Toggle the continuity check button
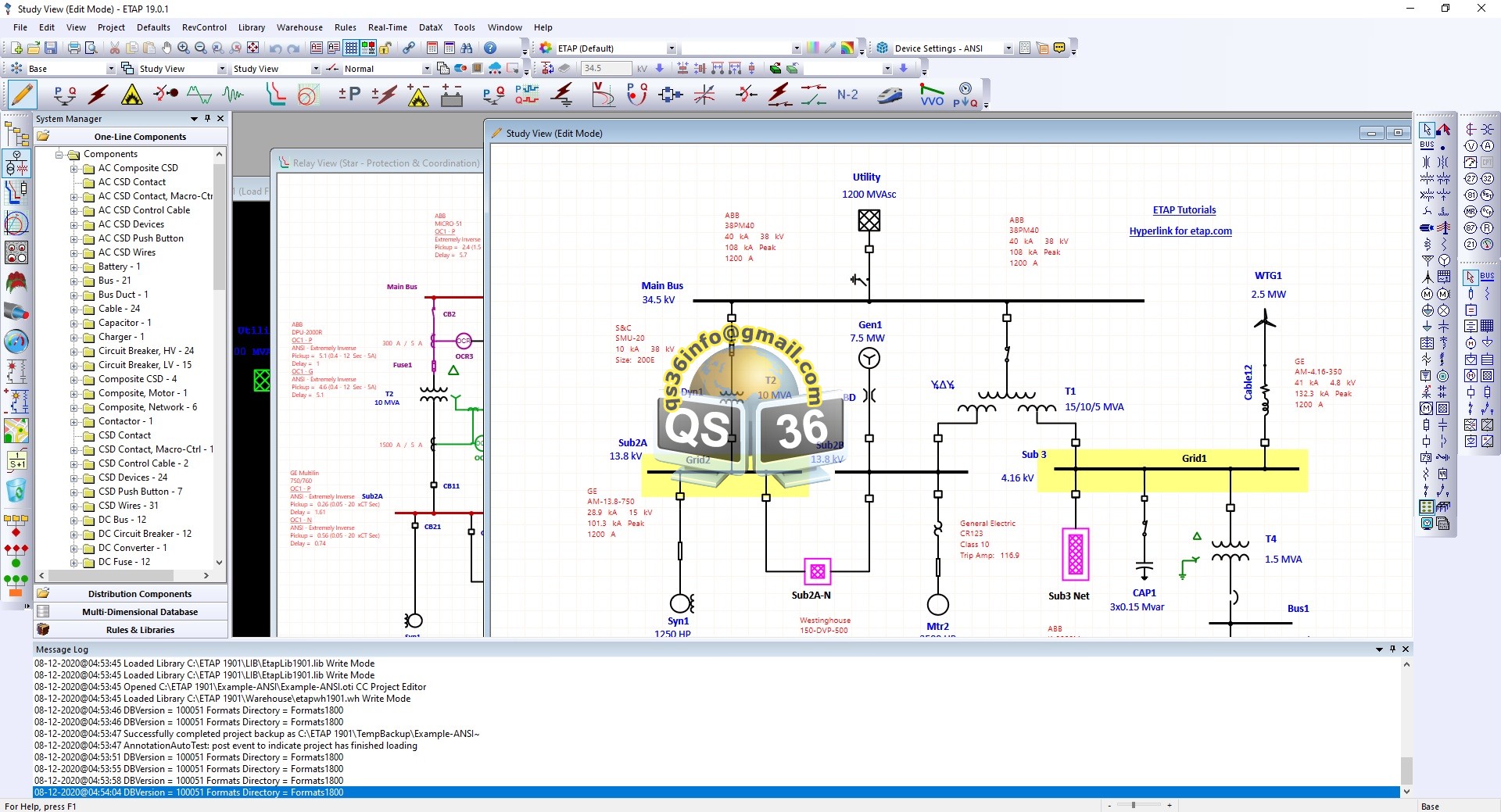 coord(368,48)
